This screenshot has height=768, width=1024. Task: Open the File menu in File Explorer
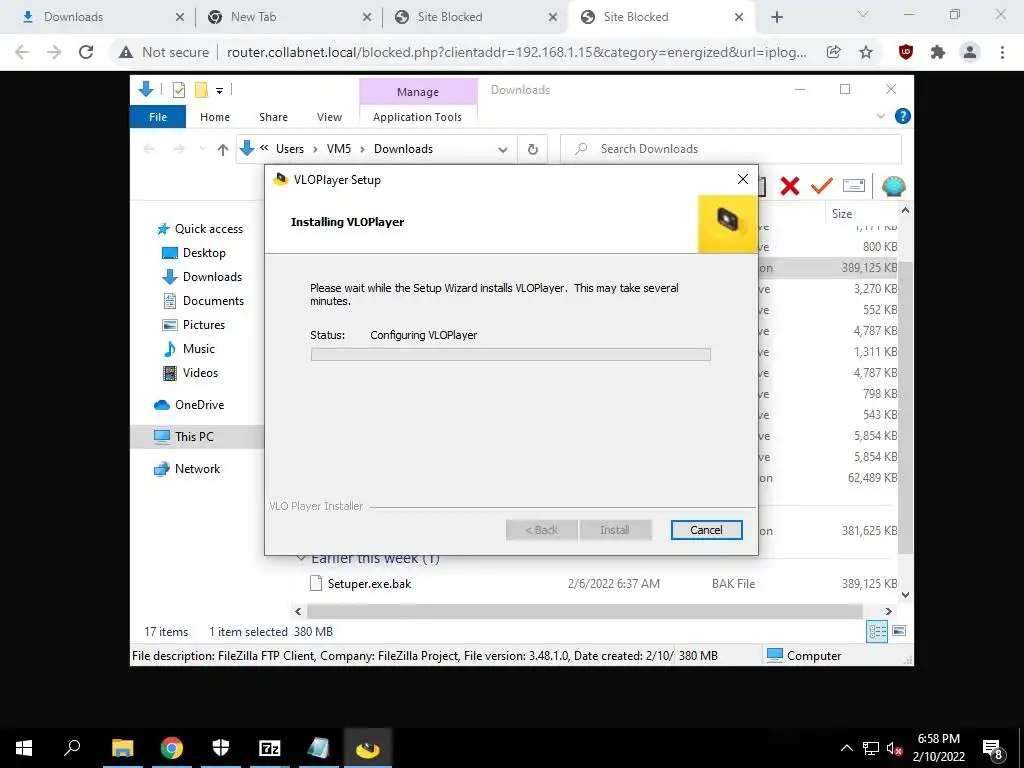(x=158, y=117)
